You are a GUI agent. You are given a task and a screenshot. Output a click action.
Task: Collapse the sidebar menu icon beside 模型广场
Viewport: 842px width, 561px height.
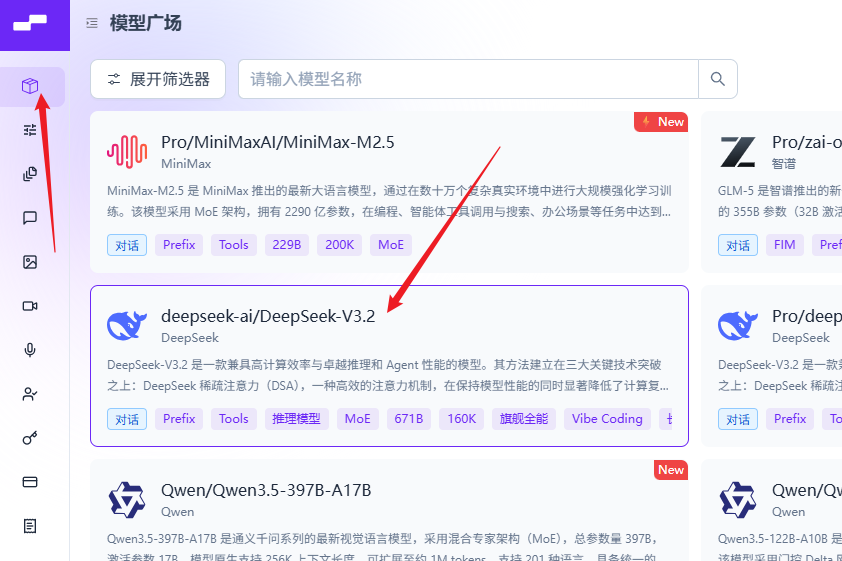(x=92, y=23)
